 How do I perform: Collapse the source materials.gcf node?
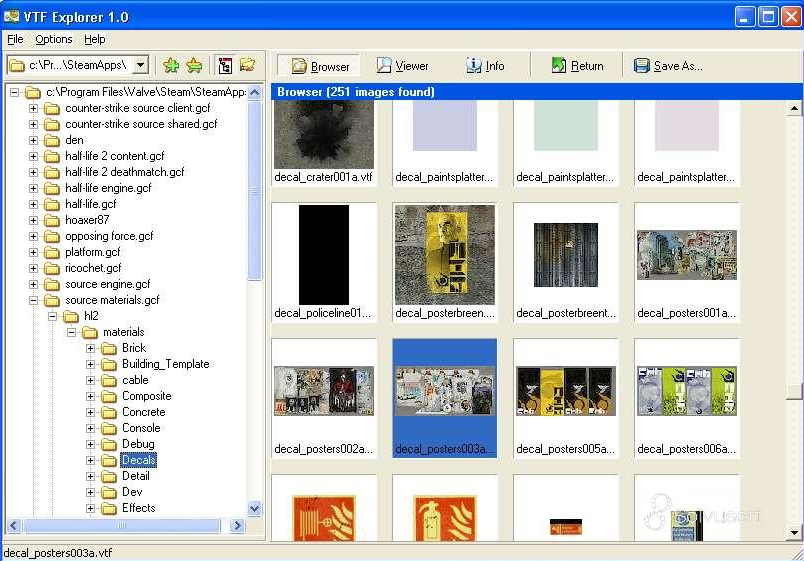point(33,300)
